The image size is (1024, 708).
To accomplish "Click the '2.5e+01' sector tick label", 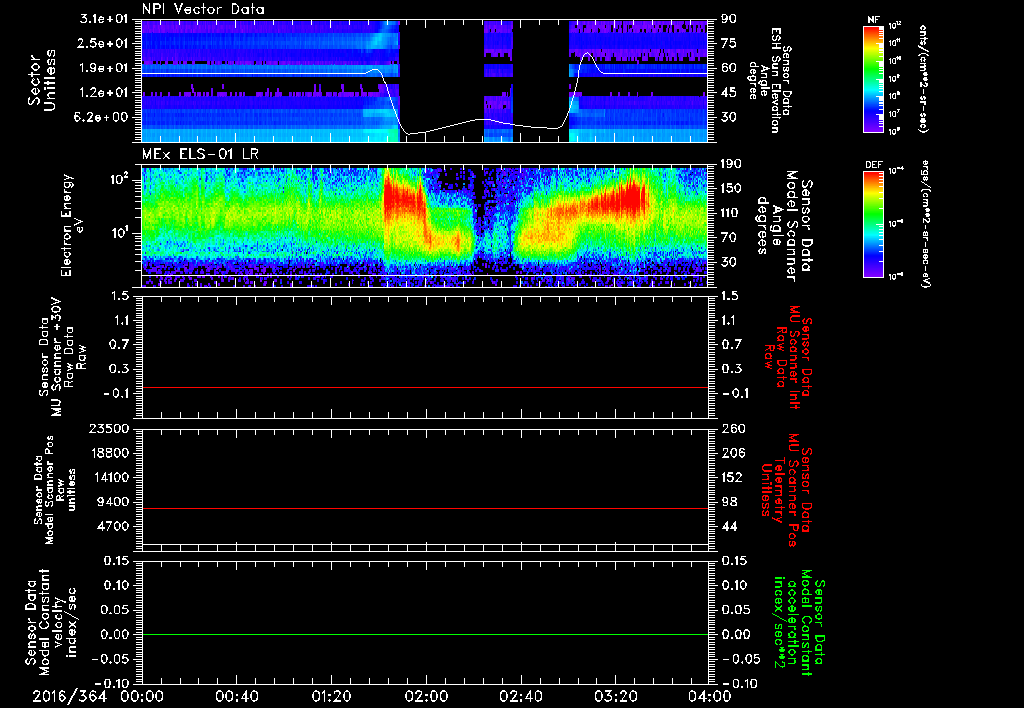I will (x=103, y=43).
